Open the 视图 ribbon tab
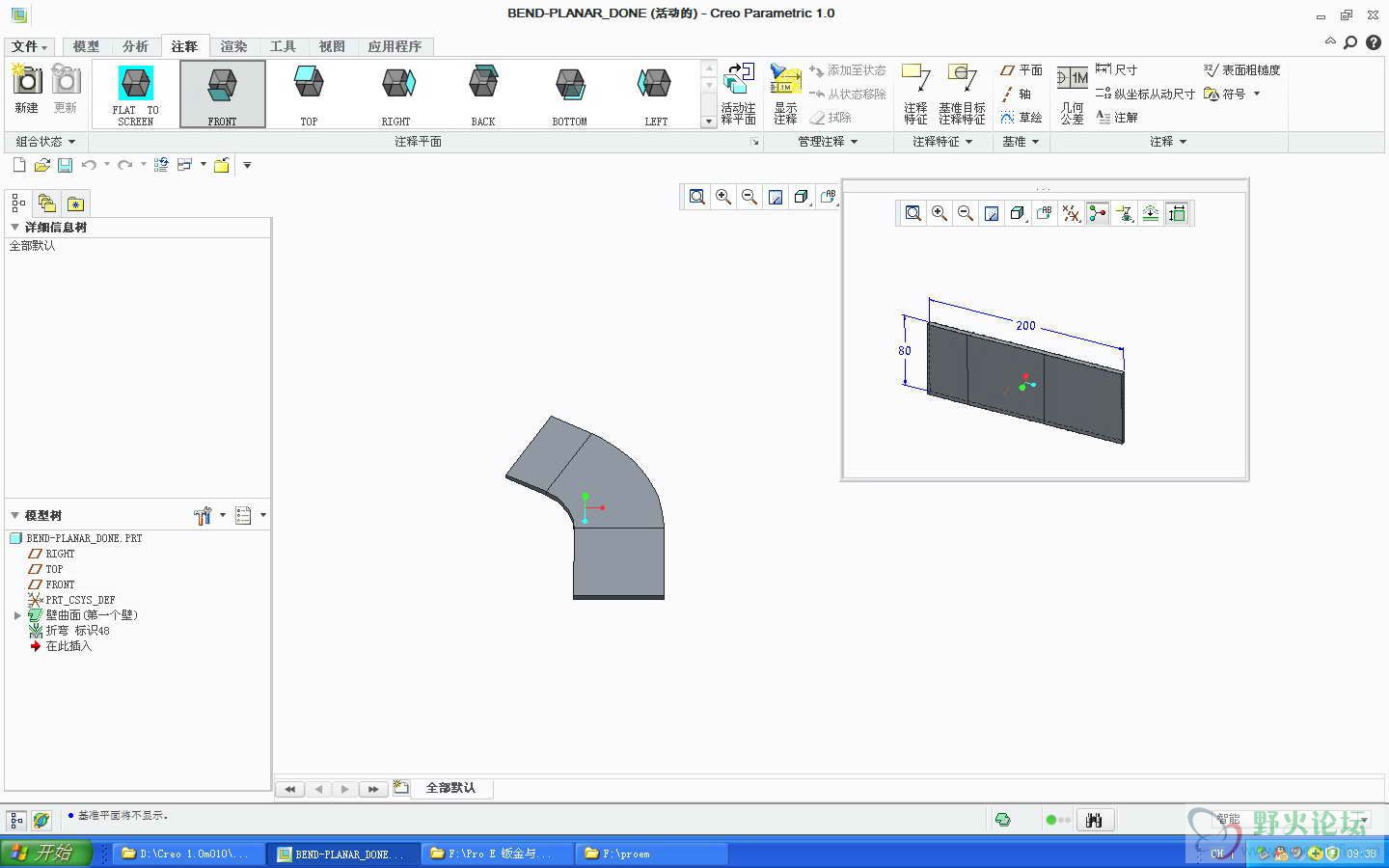 click(x=332, y=46)
